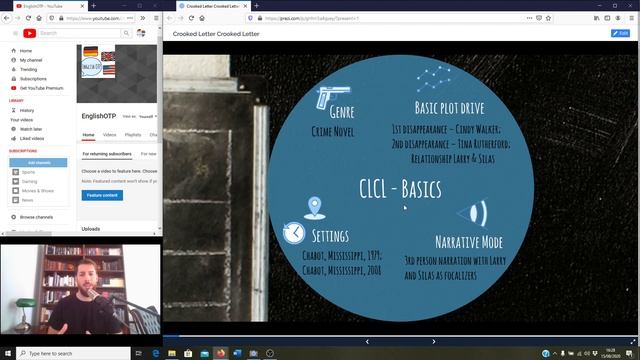This screenshot has width=640, height=360.
Task: Open Firefox menu in YouTube window
Action: point(156,18)
